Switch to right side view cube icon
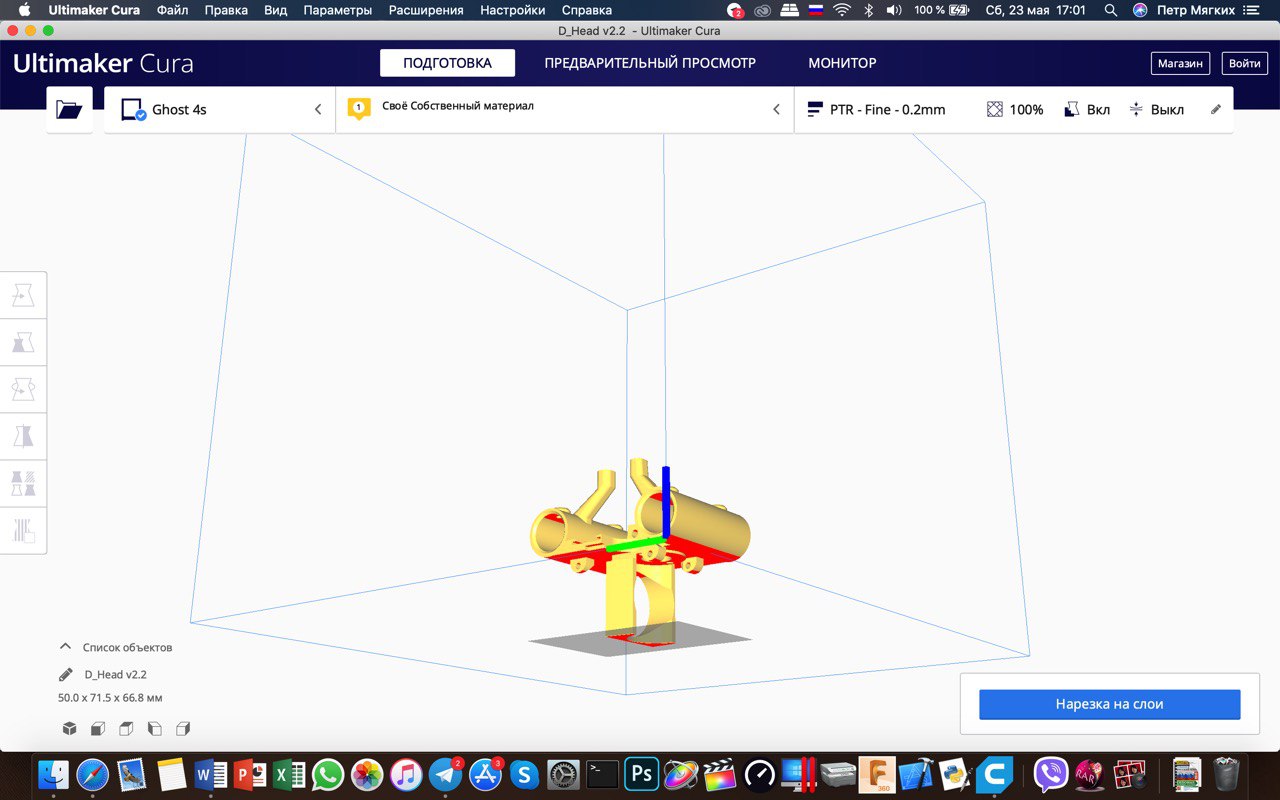The width and height of the screenshot is (1280, 800). 183,729
